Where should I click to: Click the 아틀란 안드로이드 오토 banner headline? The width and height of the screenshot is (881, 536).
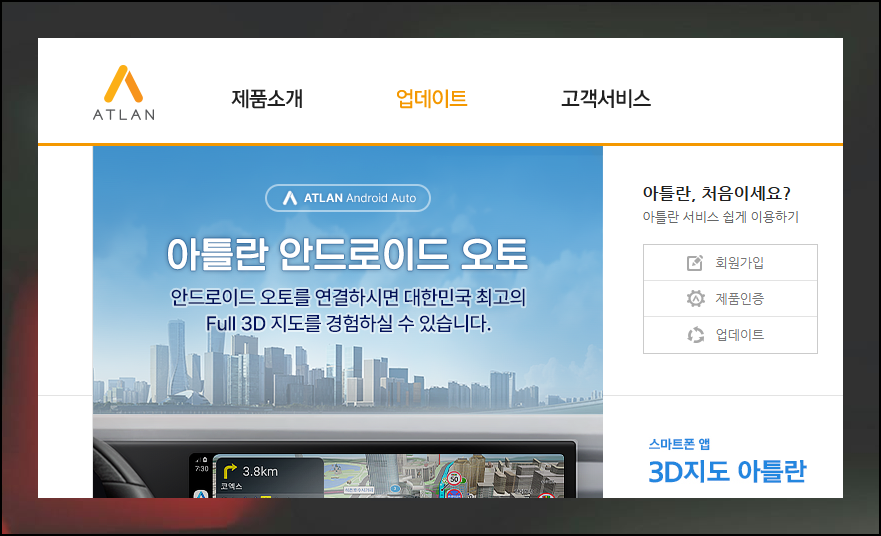pos(347,254)
